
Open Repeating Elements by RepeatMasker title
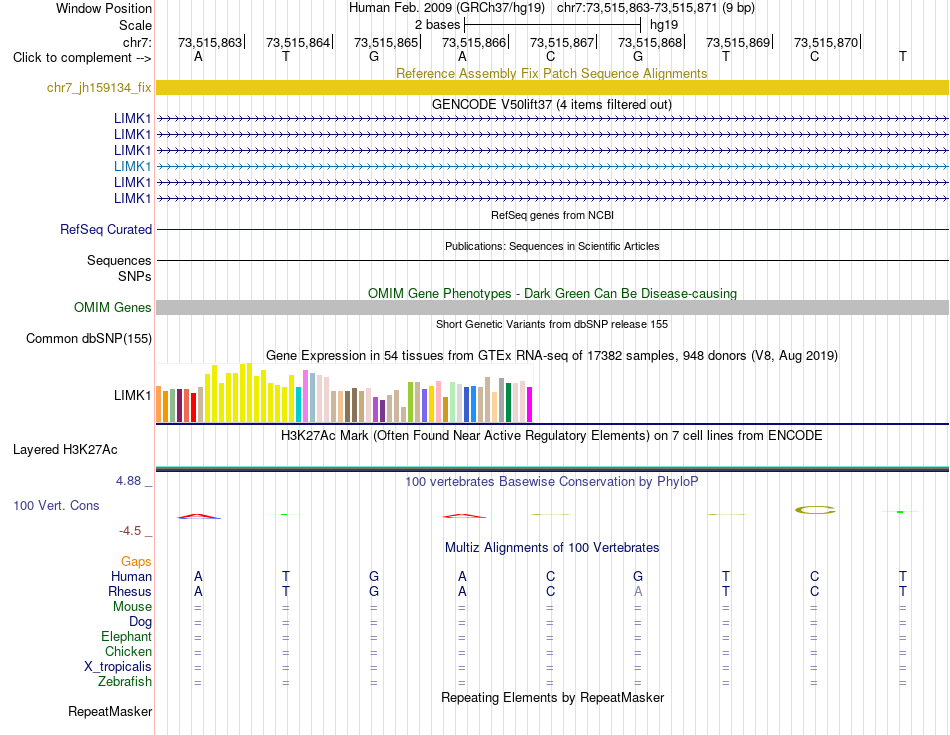click(552, 697)
